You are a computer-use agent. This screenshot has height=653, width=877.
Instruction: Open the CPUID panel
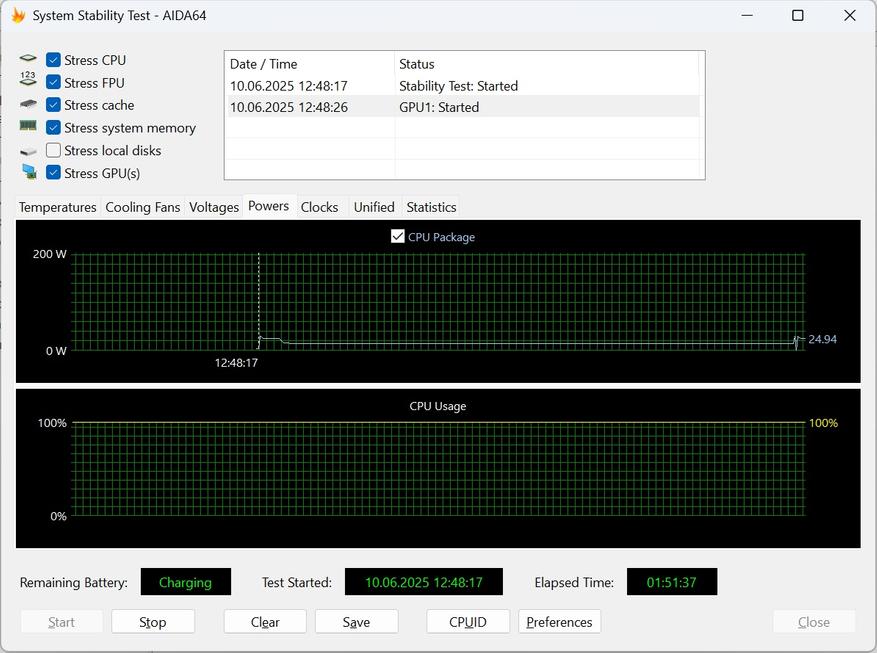click(468, 622)
